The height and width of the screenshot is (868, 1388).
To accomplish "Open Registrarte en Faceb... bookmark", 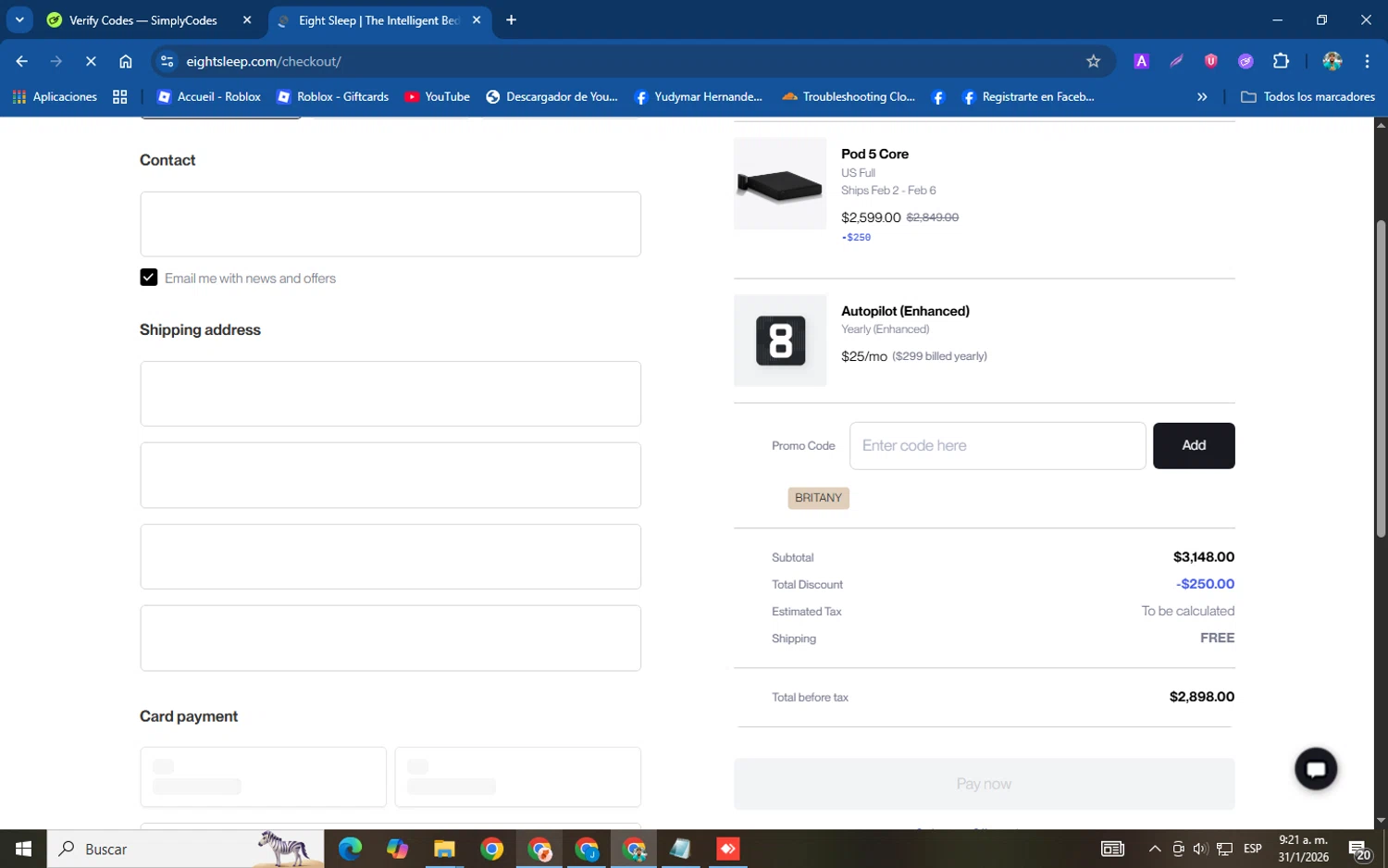I will pos(1028,96).
